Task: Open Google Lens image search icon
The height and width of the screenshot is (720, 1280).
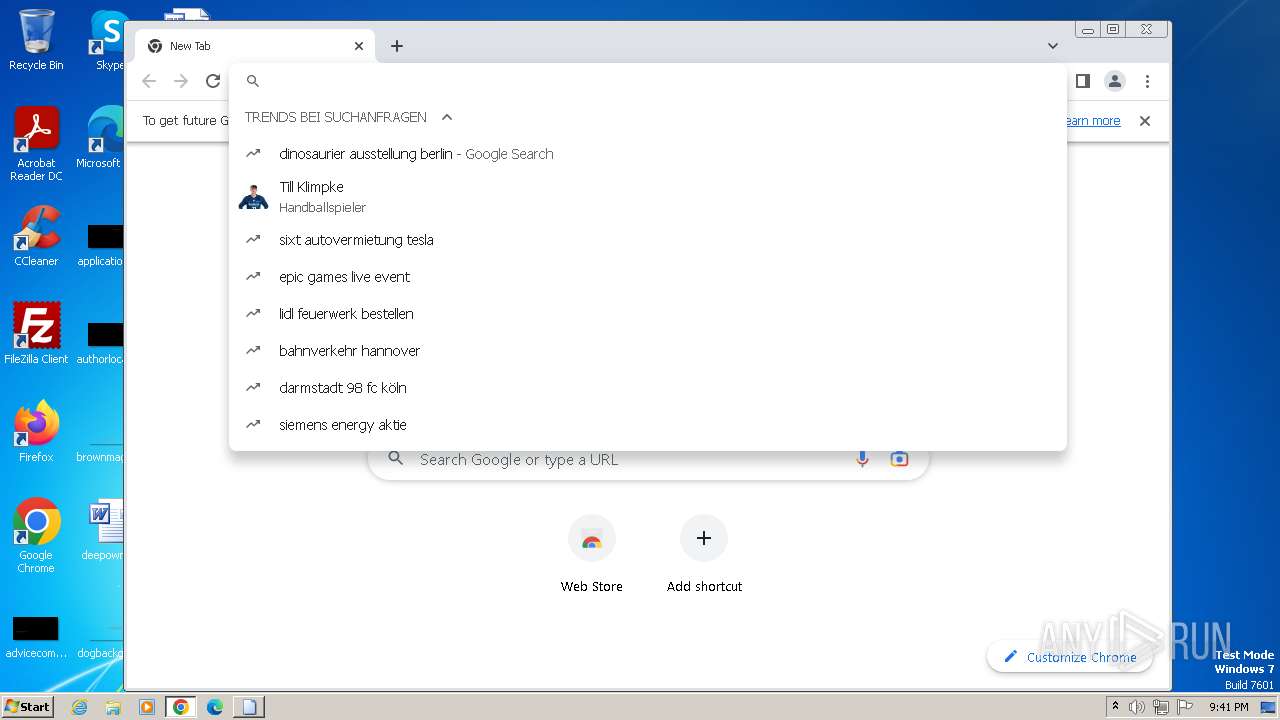Action: point(899,460)
